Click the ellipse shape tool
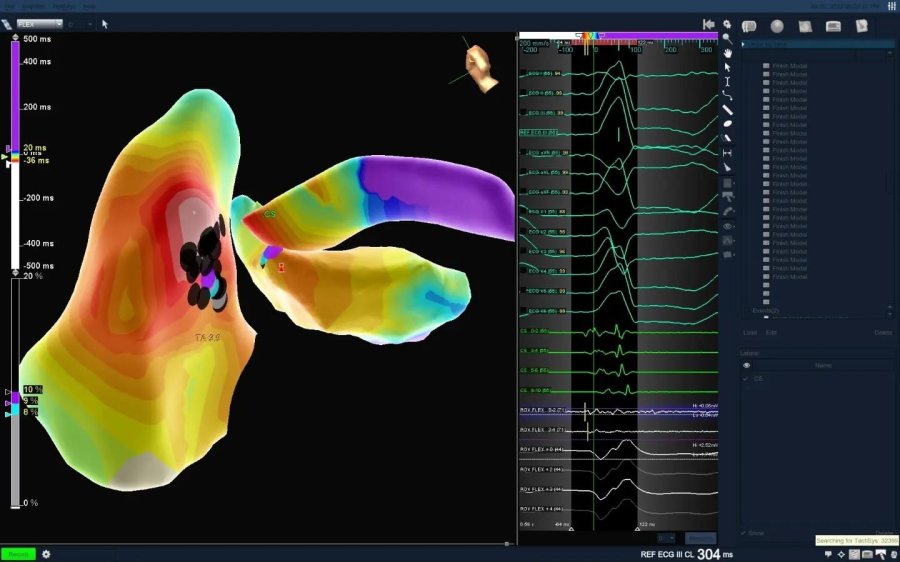The height and width of the screenshot is (562, 900). coord(727,124)
